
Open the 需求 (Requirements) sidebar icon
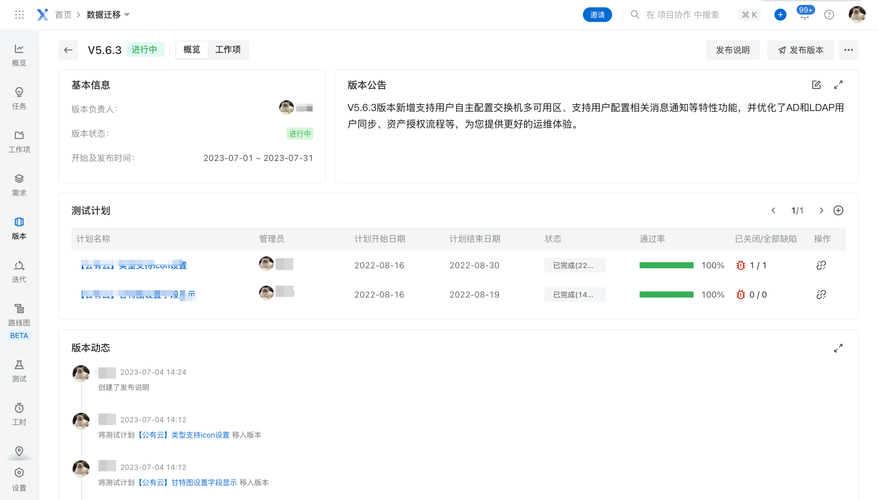19,184
